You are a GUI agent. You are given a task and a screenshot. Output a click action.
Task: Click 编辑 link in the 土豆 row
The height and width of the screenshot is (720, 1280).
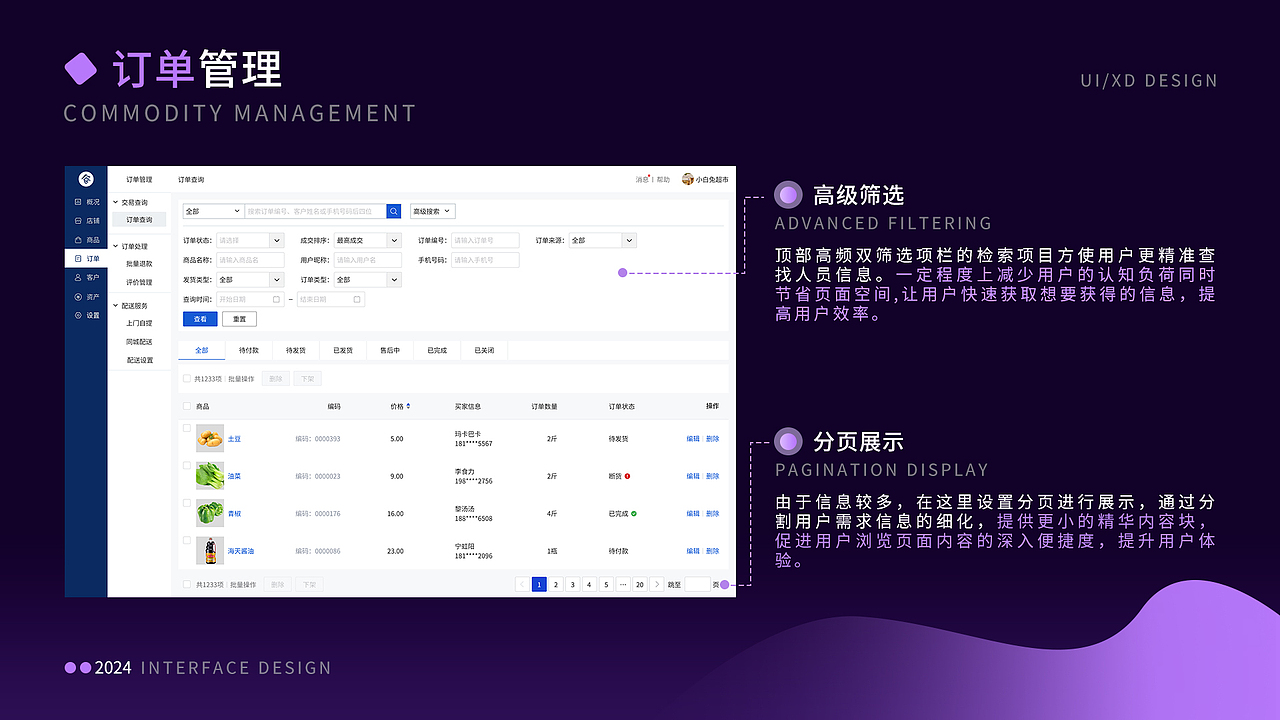(x=693, y=439)
